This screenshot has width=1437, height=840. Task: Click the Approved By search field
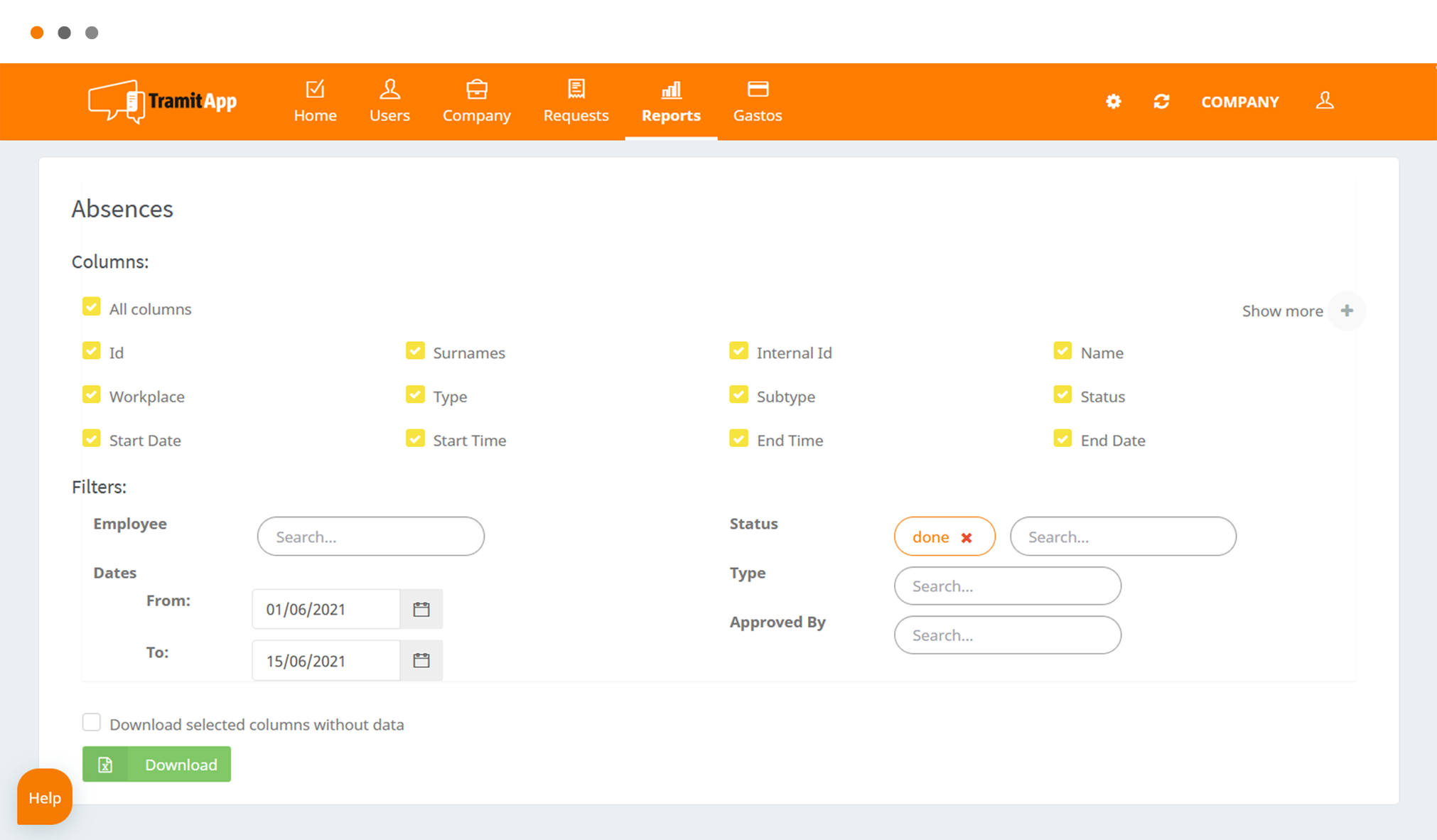point(1008,635)
